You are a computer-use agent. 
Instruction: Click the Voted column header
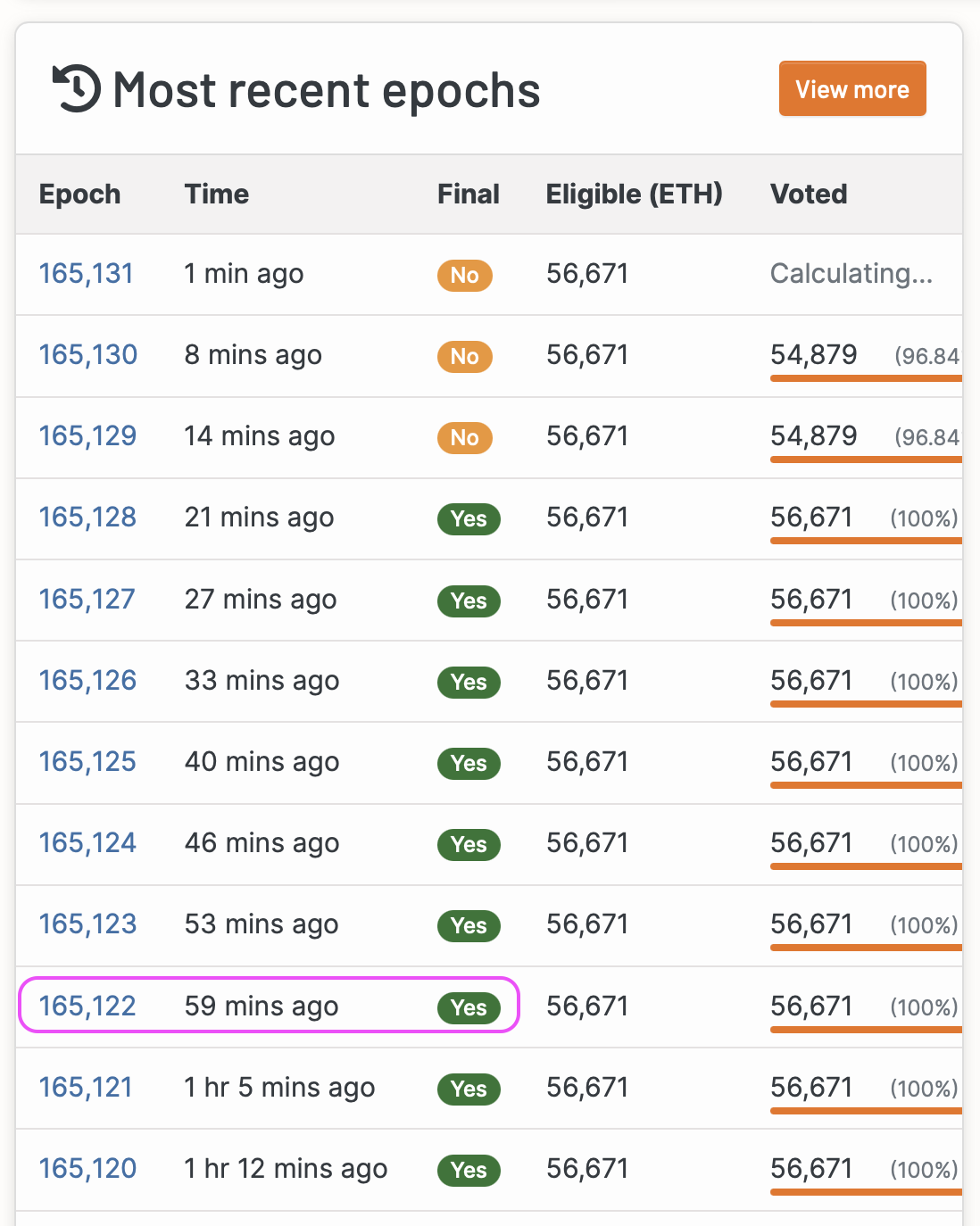[809, 195]
